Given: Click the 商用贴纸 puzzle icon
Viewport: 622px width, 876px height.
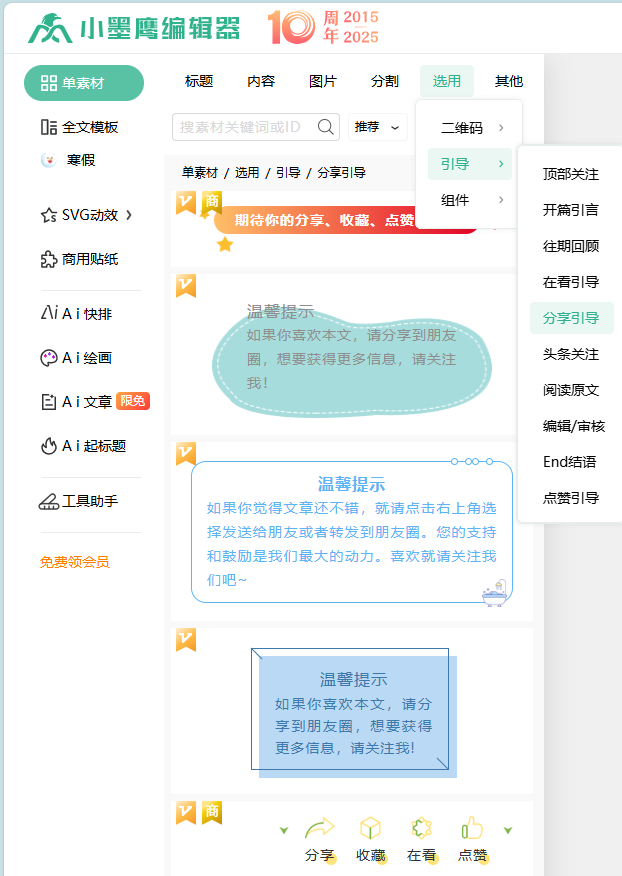Looking at the screenshot, I should 49,259.
